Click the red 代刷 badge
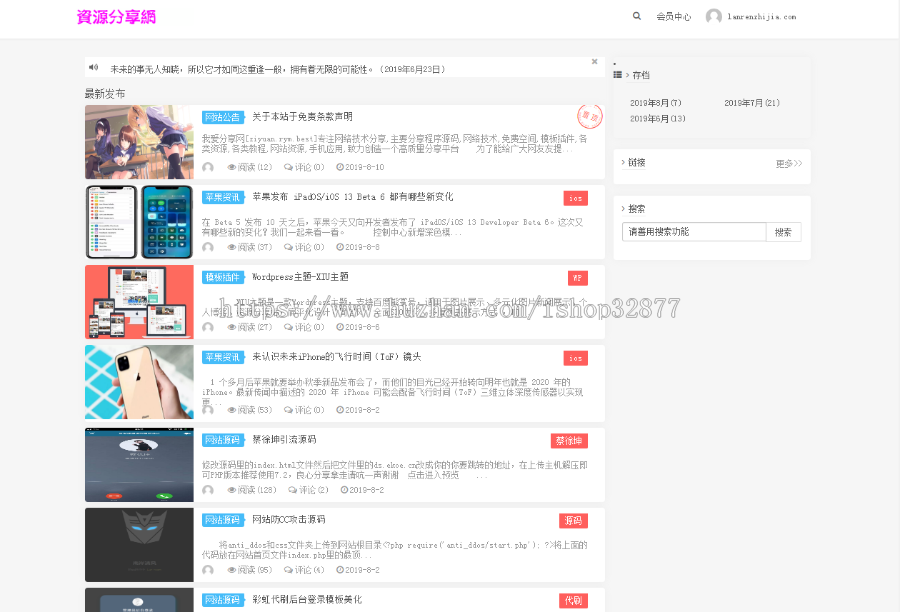The height and width of the screenshot is (612, 900). (573, 601)
